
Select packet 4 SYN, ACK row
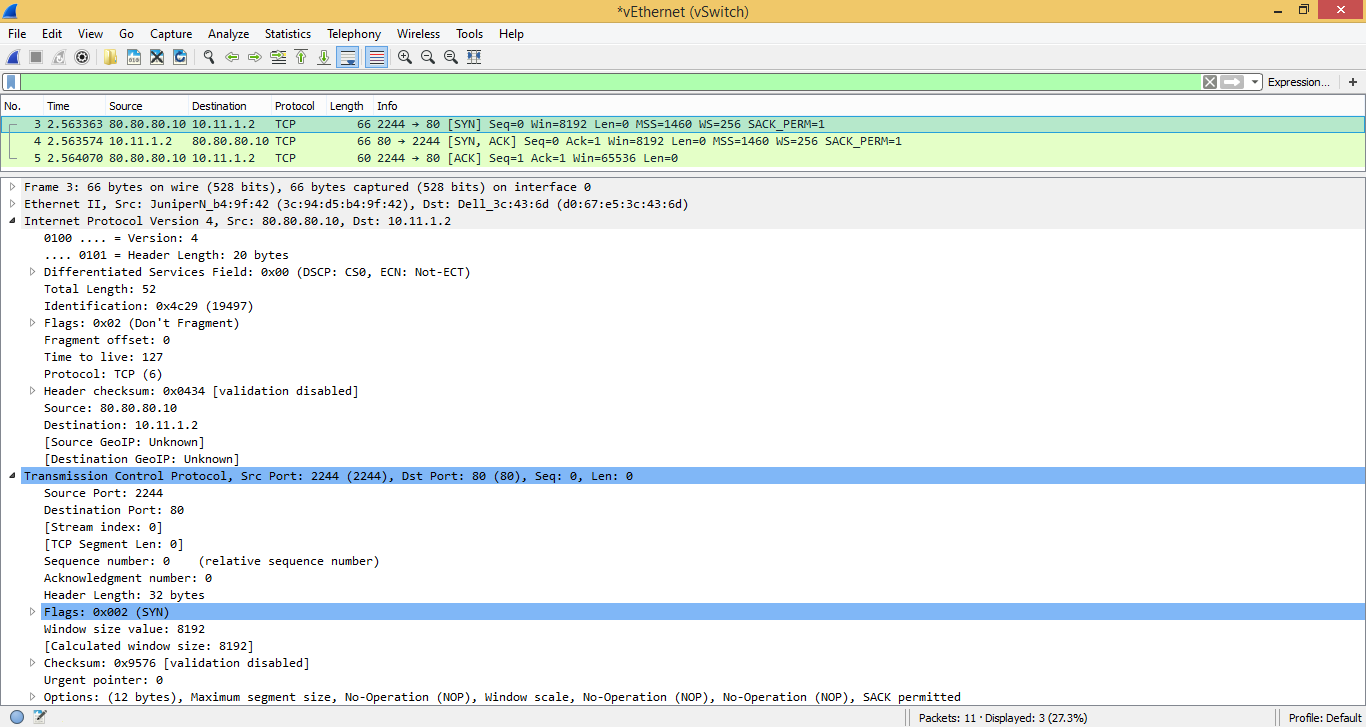(x=683, y=141)
